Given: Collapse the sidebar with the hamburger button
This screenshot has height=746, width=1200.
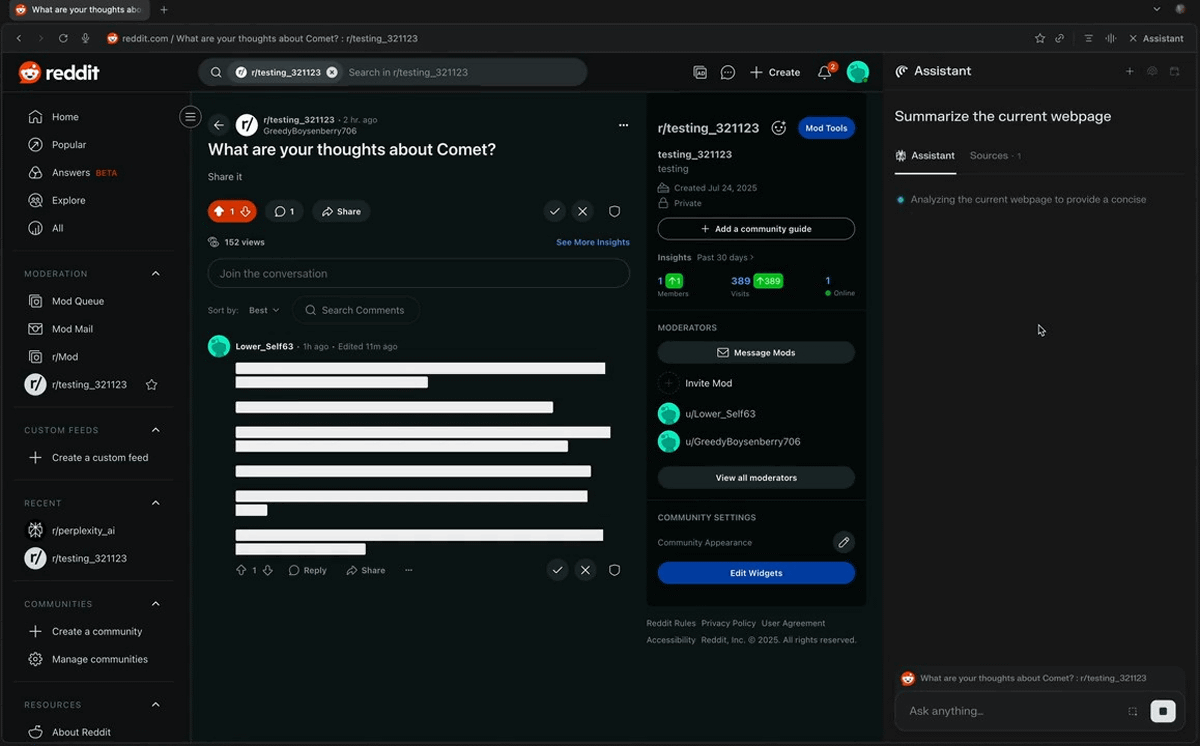Looking at the screenshot, I should [x=190, y=117].
